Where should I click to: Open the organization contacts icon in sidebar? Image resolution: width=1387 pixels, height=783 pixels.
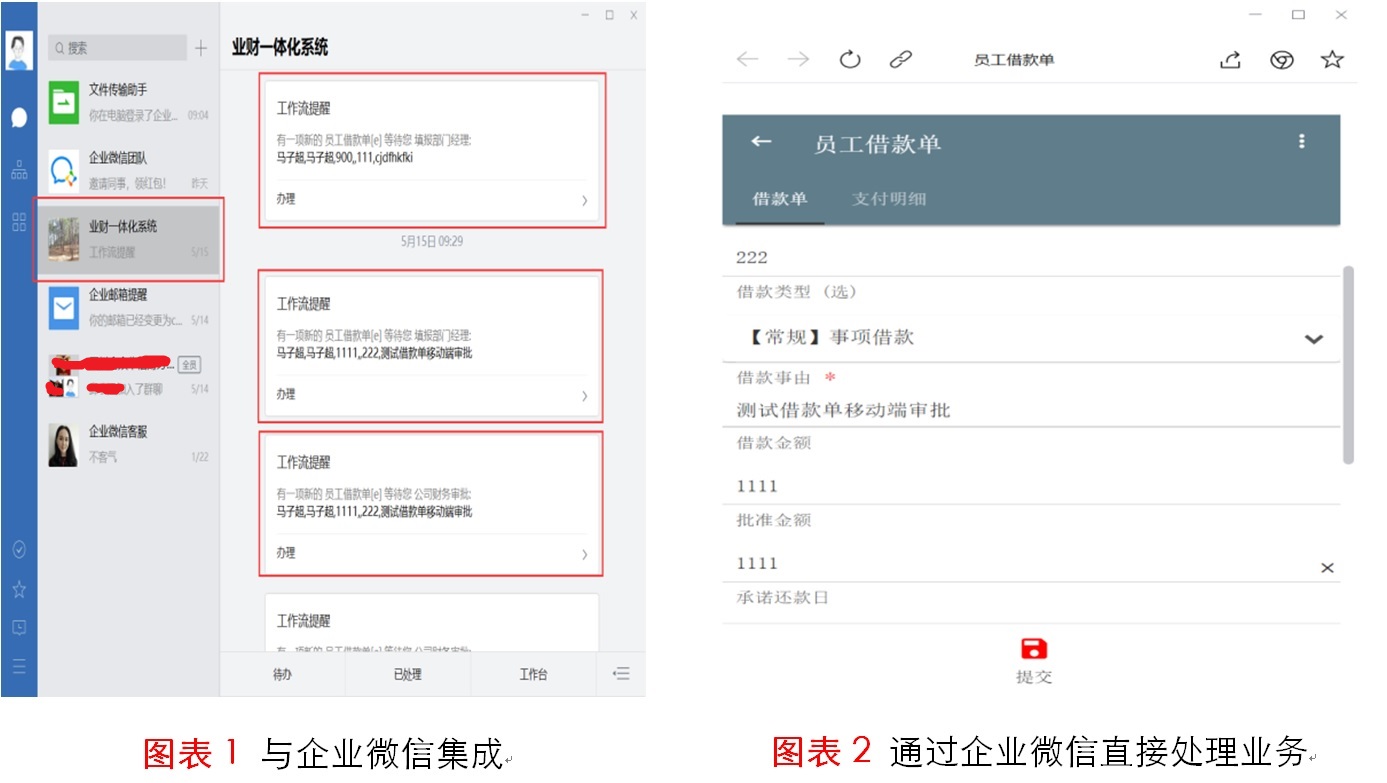click(x=19, y=171)
